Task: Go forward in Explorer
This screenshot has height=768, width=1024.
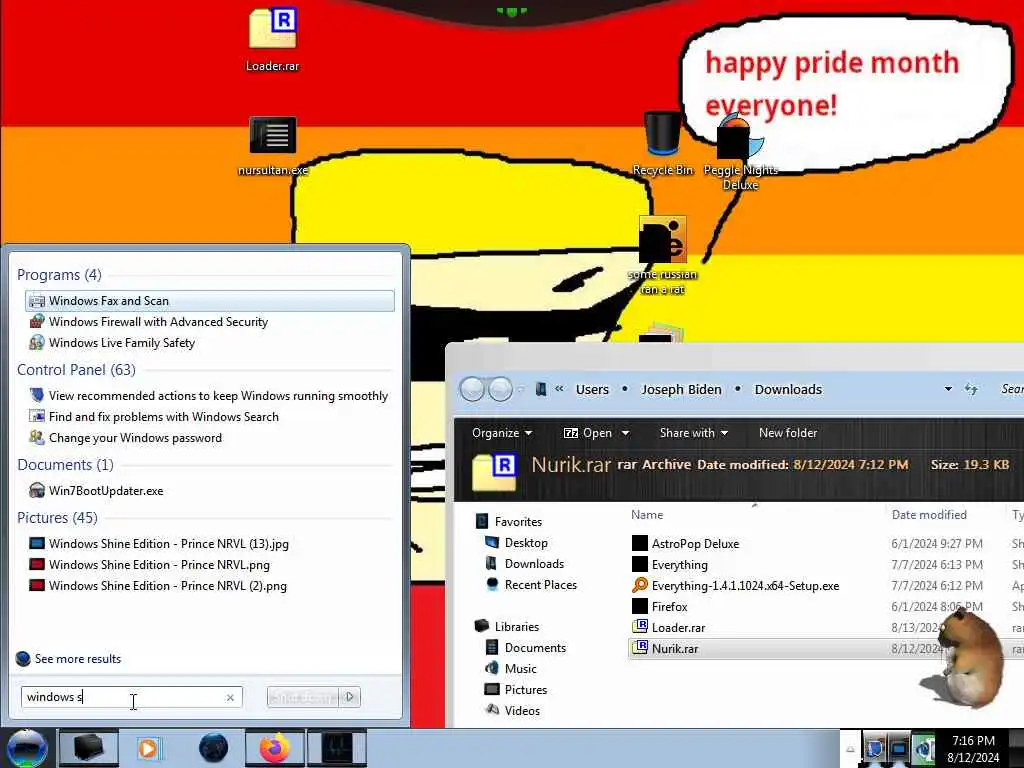Action: [x=501, y=389]
